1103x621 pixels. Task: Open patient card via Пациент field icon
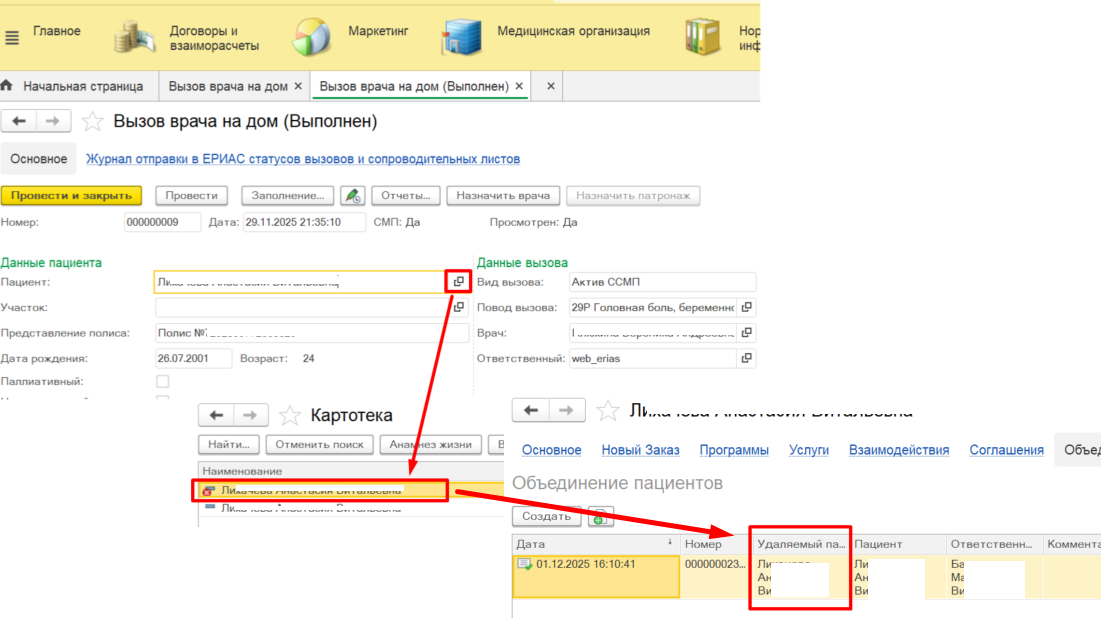[458, 282]
